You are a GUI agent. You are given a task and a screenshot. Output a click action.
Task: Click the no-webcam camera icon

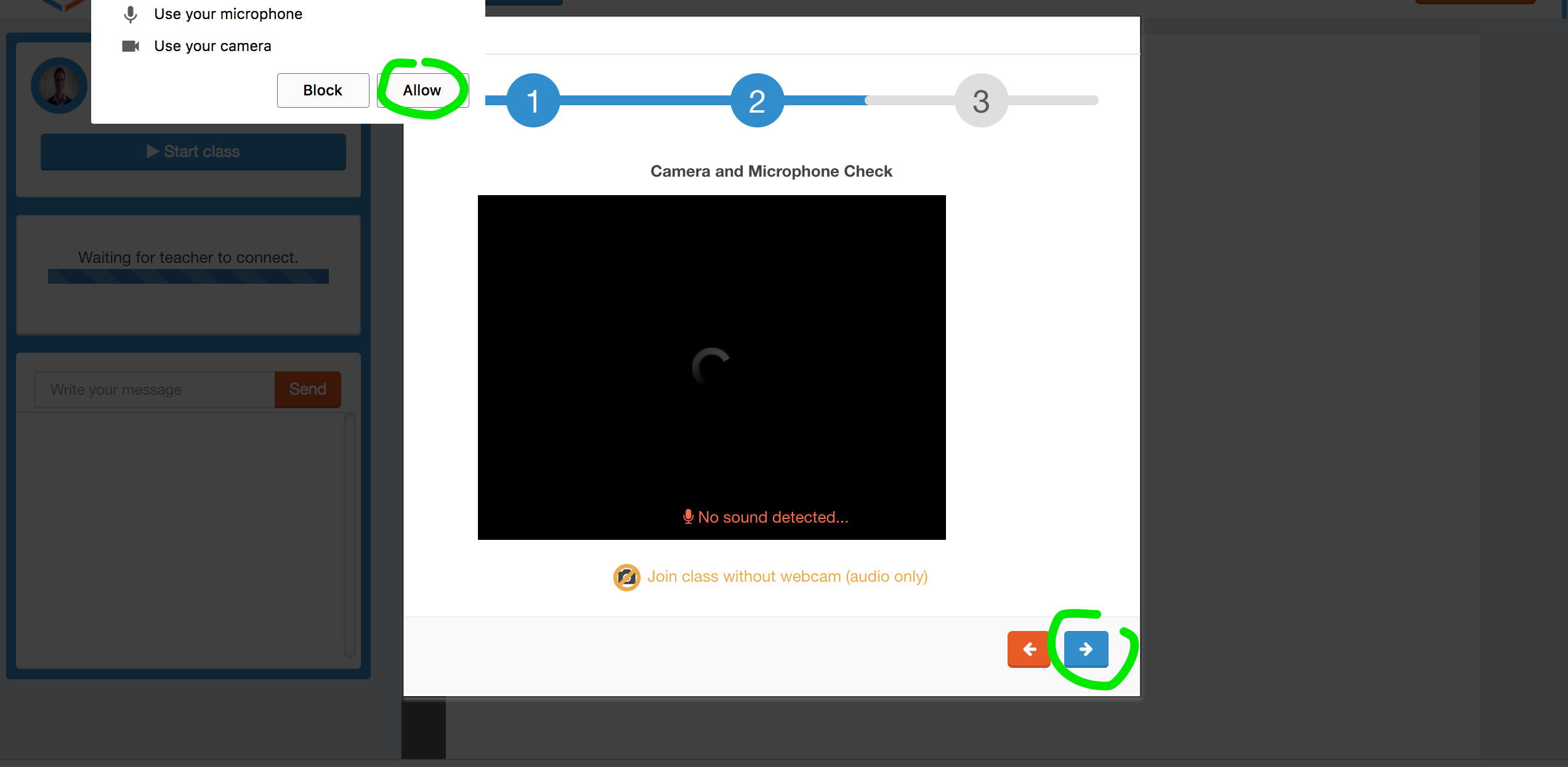coord(626,577)
